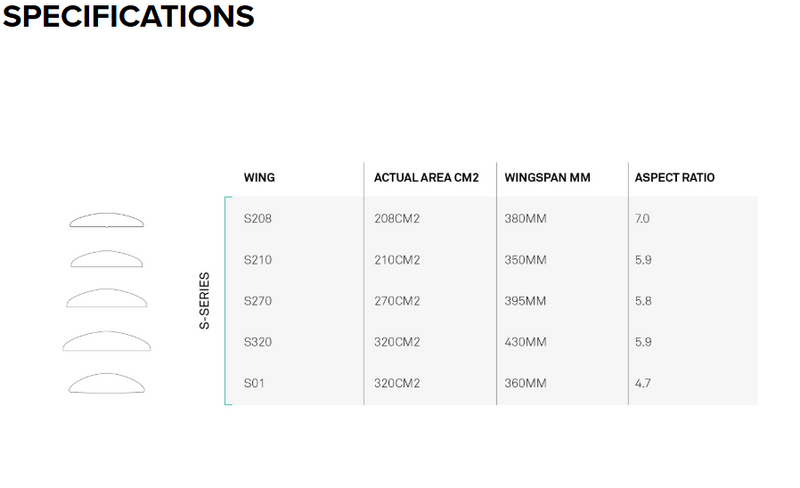800x488 pixels.
Task: Click the ACTUAL AREA CM2 column header
Action: coord(426,178)
